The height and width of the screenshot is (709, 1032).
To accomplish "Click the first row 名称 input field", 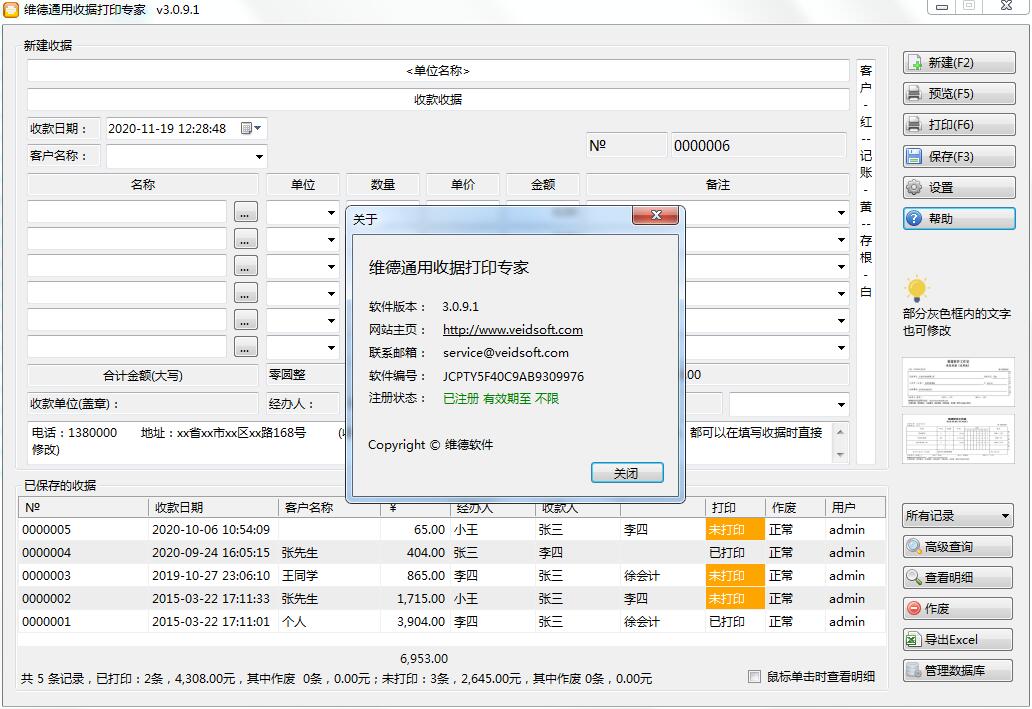I will 127,213.
